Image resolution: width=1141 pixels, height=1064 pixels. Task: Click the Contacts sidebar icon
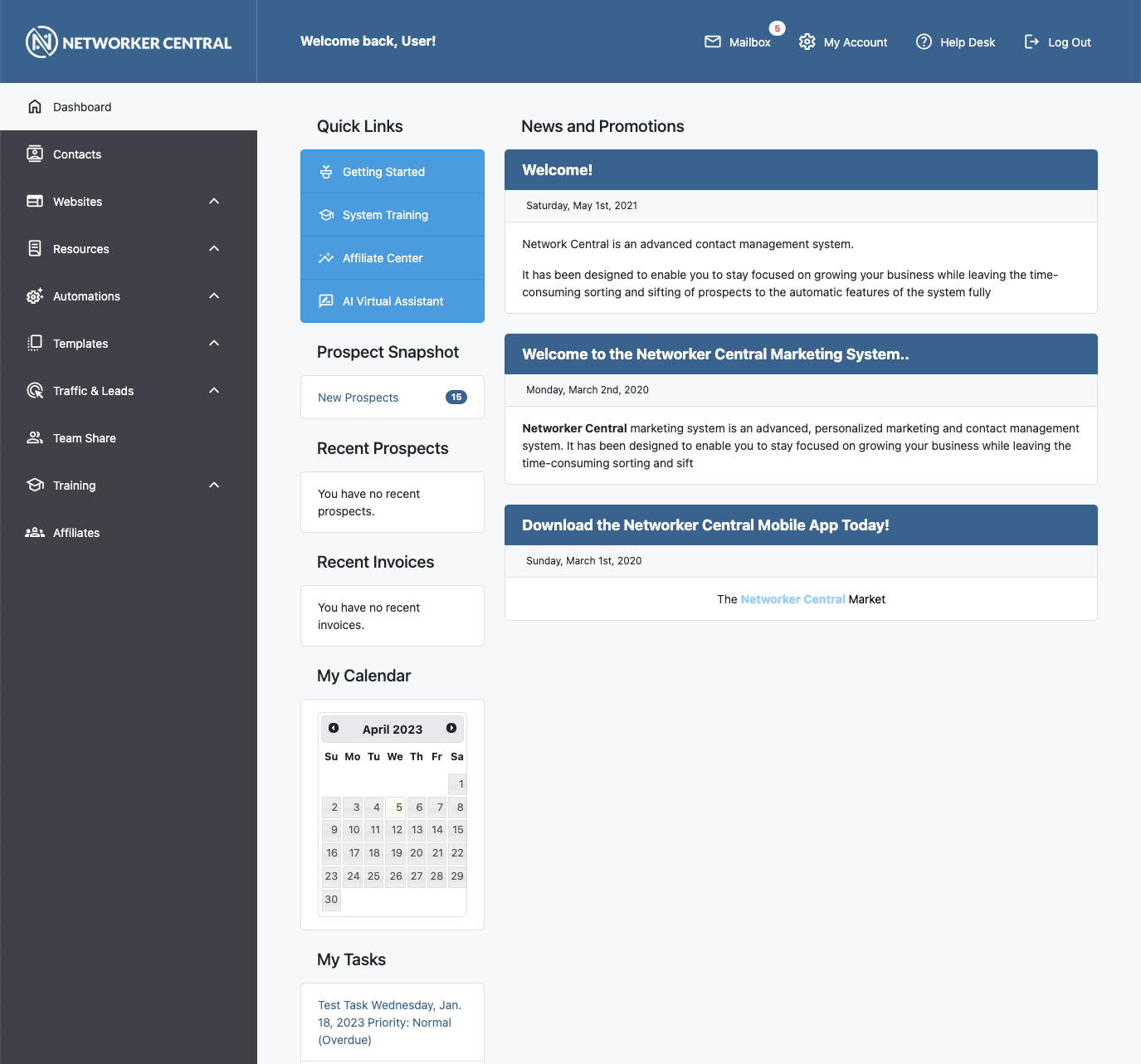[x=35, y=154]
